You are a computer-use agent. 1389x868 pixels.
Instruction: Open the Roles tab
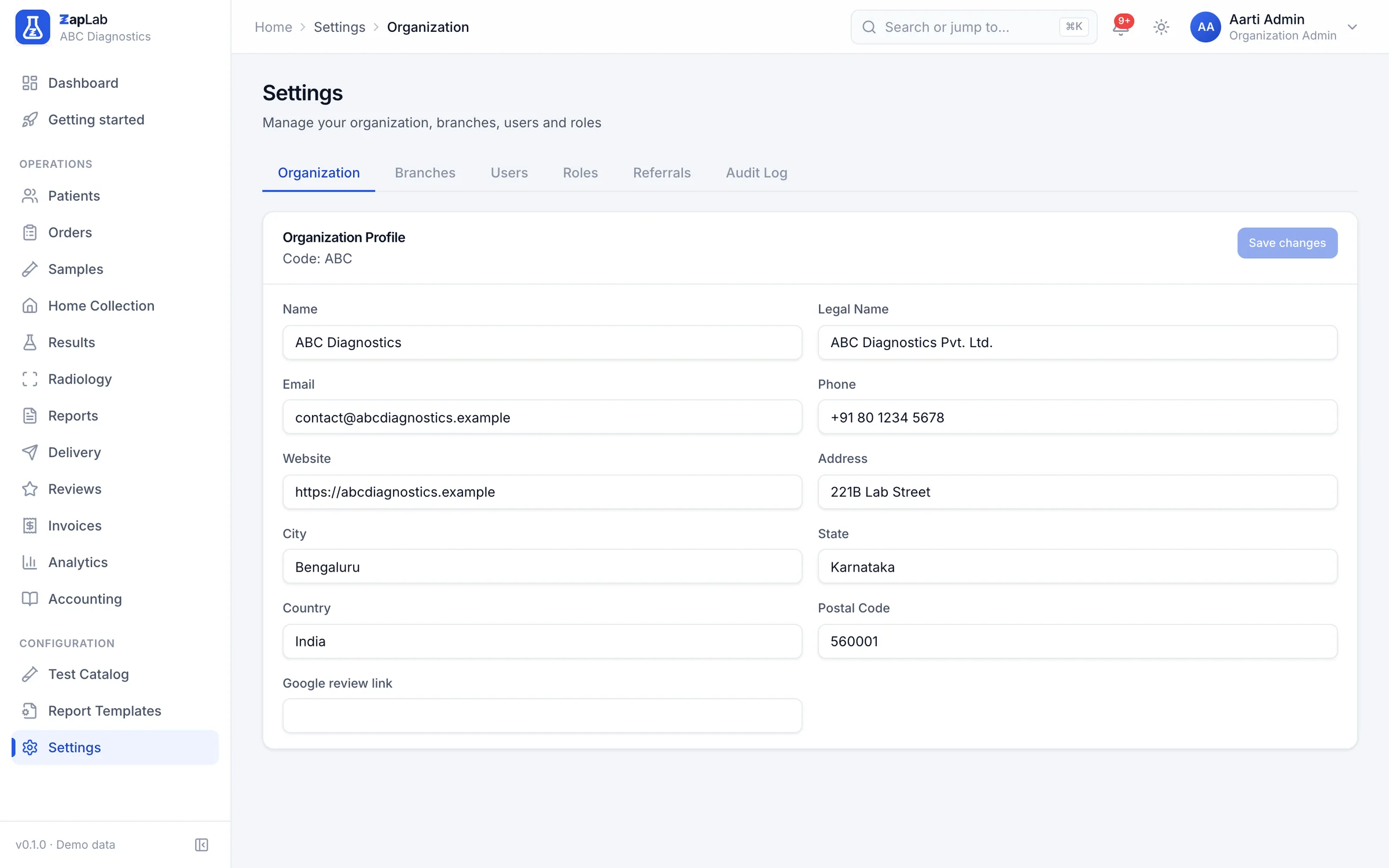click(x=580, y=172)
